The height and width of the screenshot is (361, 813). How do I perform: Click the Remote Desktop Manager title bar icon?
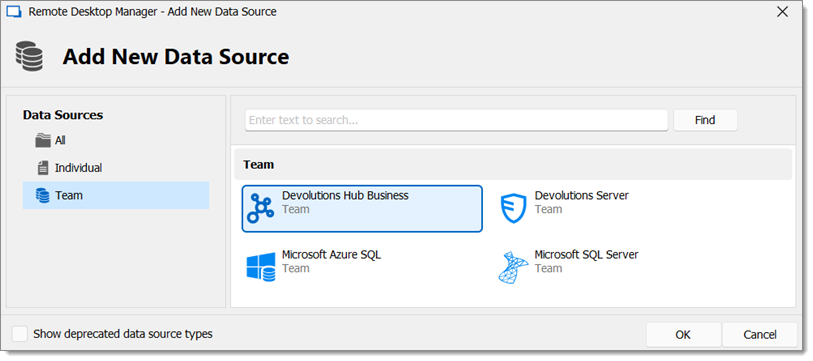pos(14,11)
